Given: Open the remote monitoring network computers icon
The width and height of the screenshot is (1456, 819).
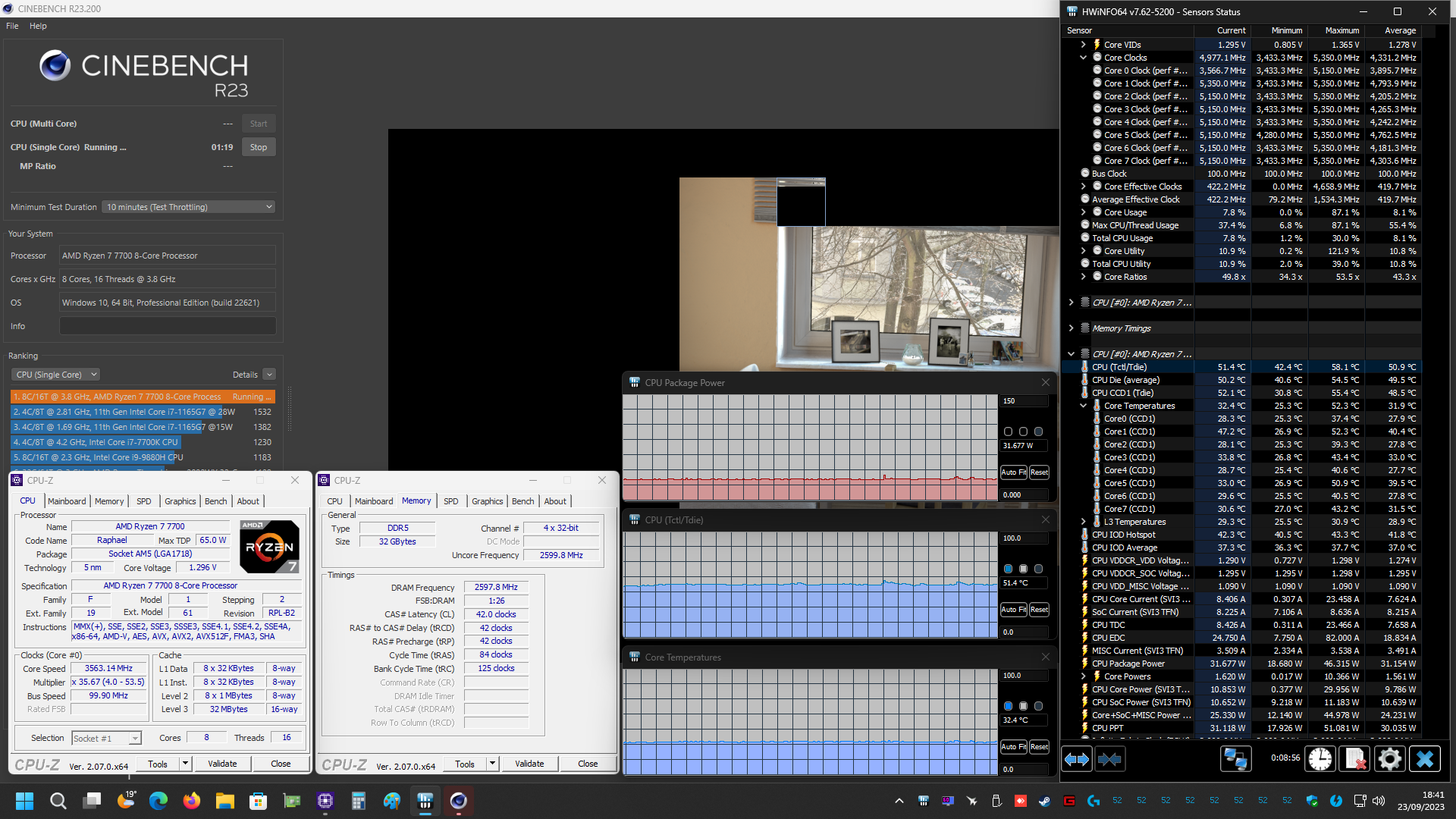Looking at the screenshot, I should (x=1235, y=759).
